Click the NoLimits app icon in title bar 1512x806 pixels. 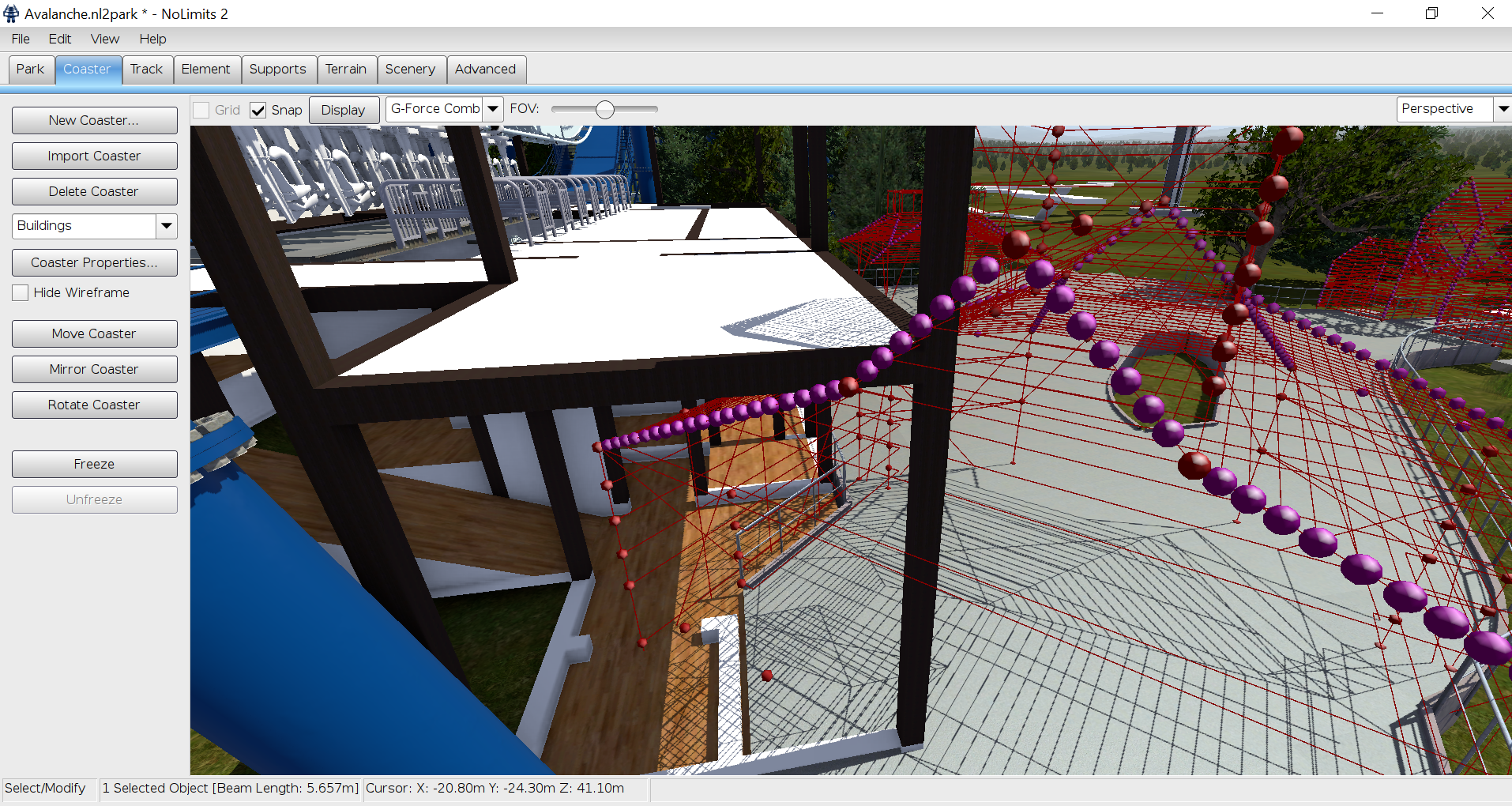[x=11, y=13]
